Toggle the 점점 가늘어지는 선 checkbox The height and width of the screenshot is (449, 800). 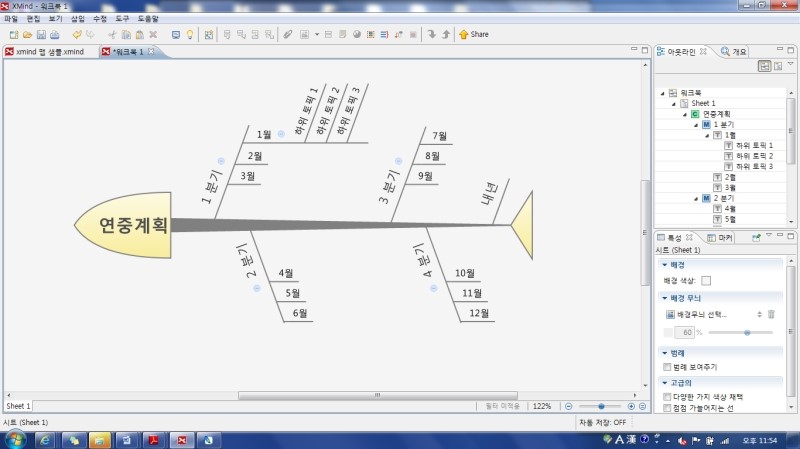click(x=667, y=408)
